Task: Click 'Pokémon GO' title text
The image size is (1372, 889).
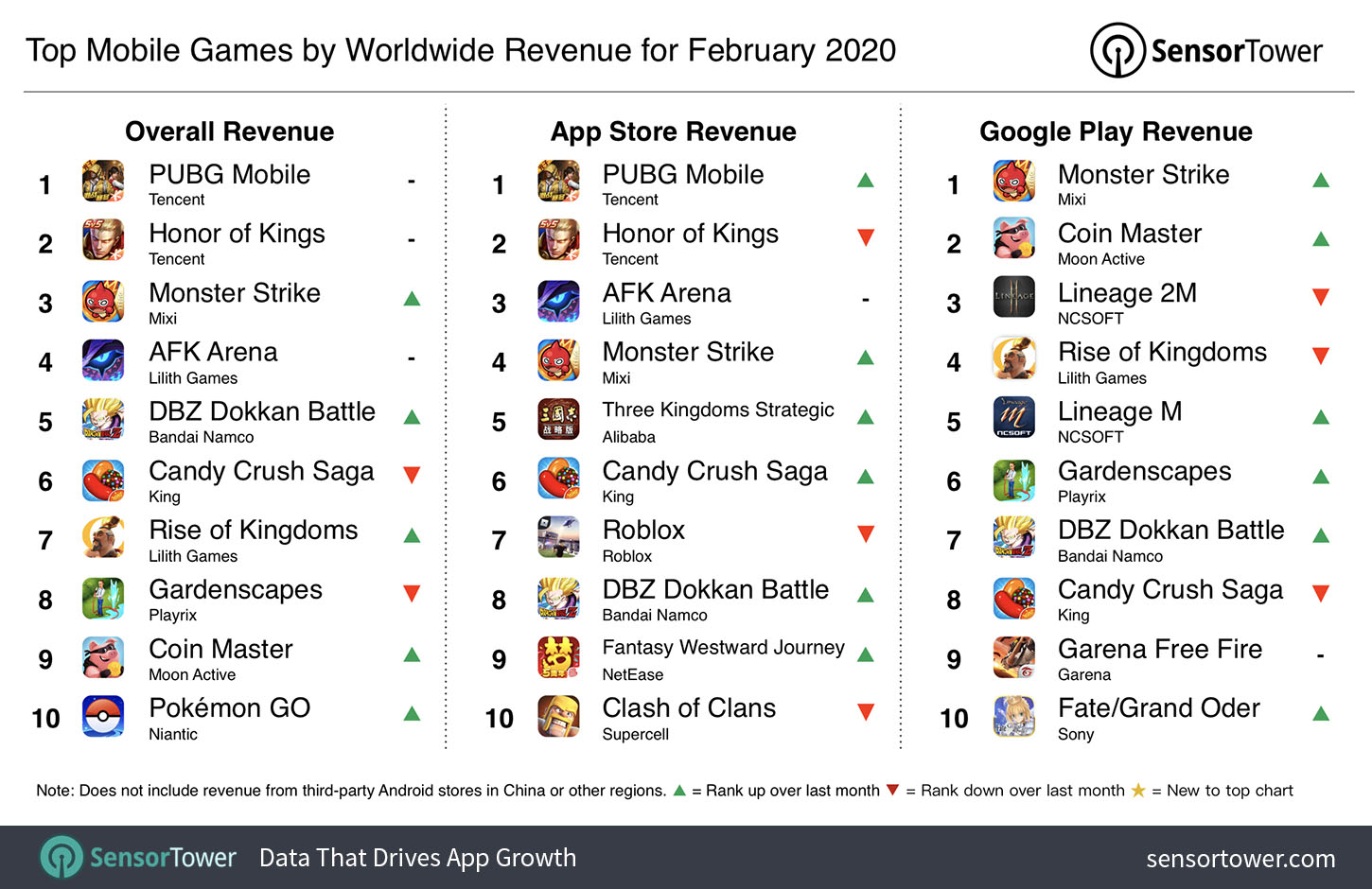Action: 230,707
